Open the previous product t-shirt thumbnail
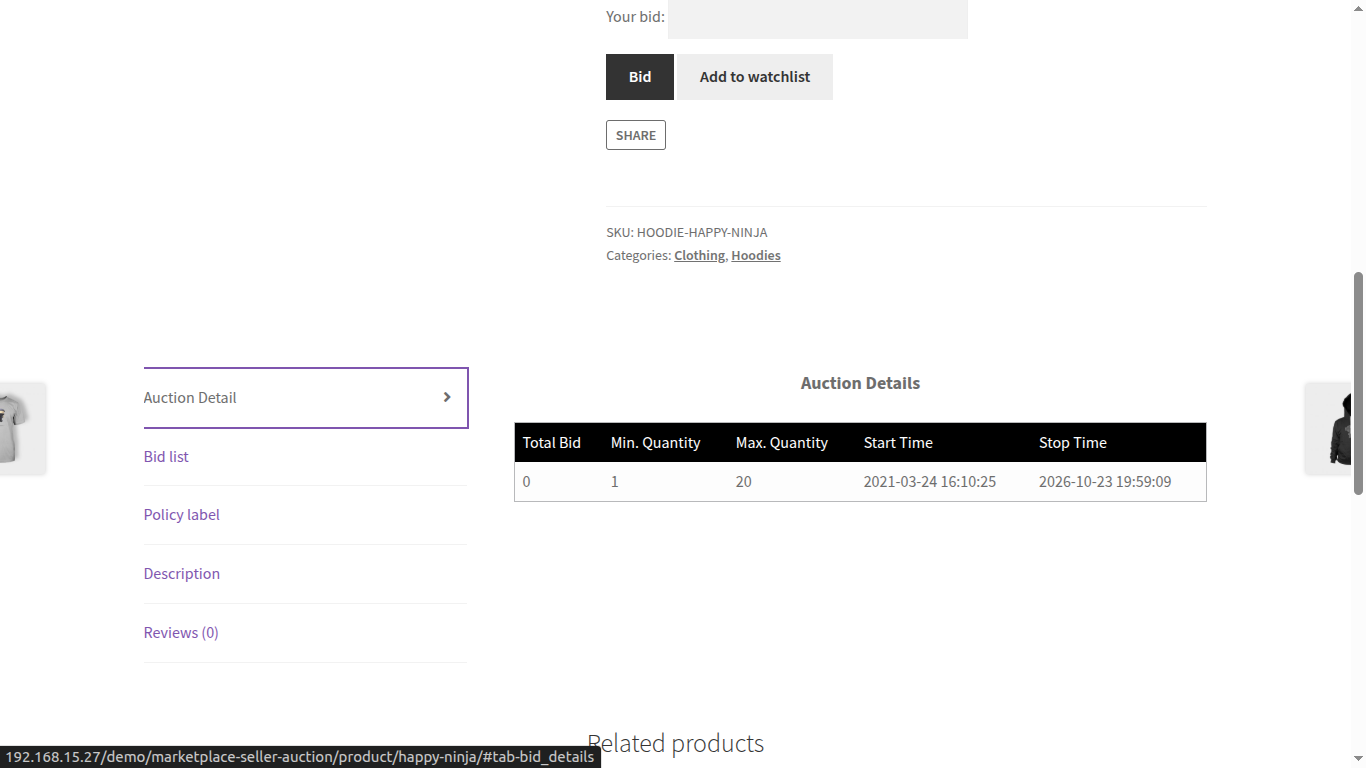The width and height of the screenshot is (1366, 768). click(x=20, y=428)
